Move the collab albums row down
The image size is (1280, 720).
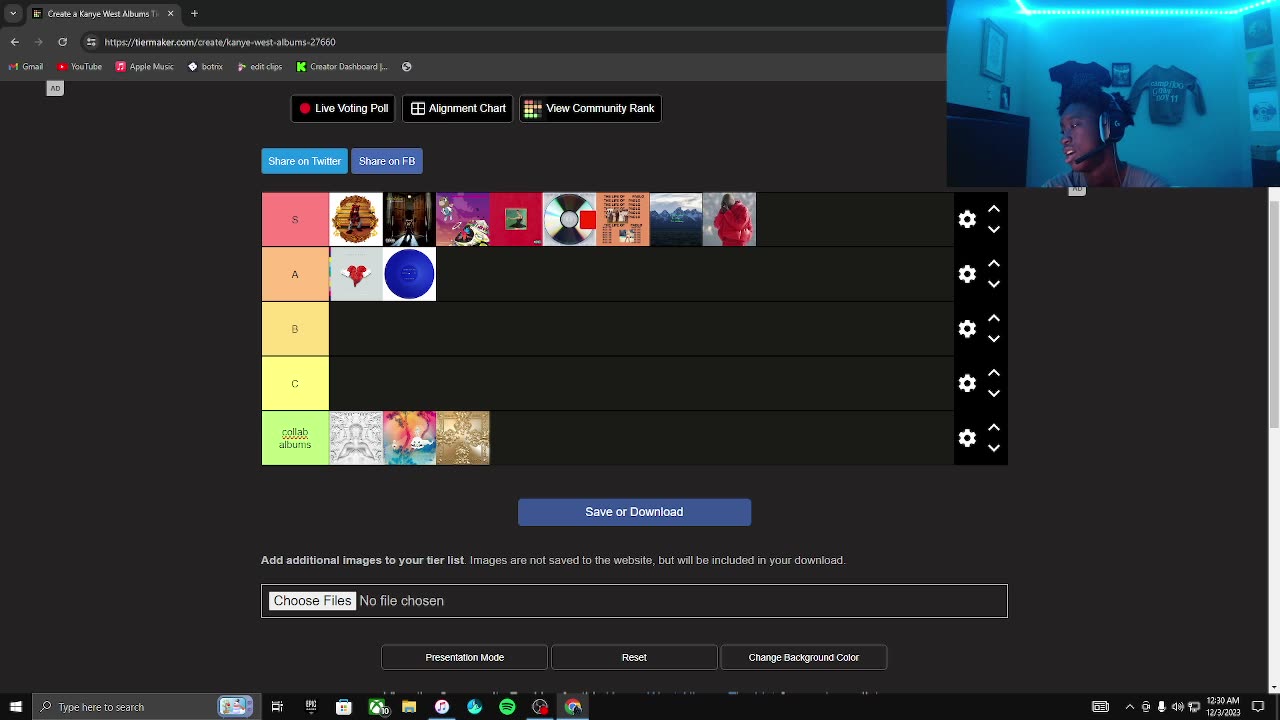pyautogui.click(x=994, y=448)
